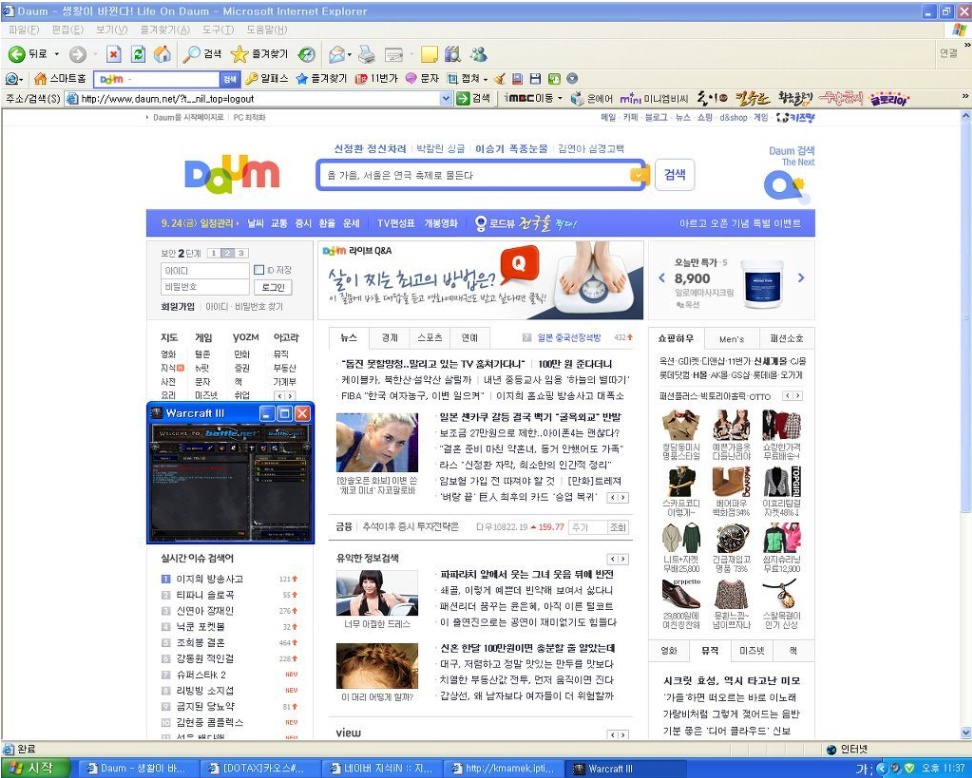Viewport: 972px width, 778px height.
Task: Select security level 3 in the login box
Action: 241,253
